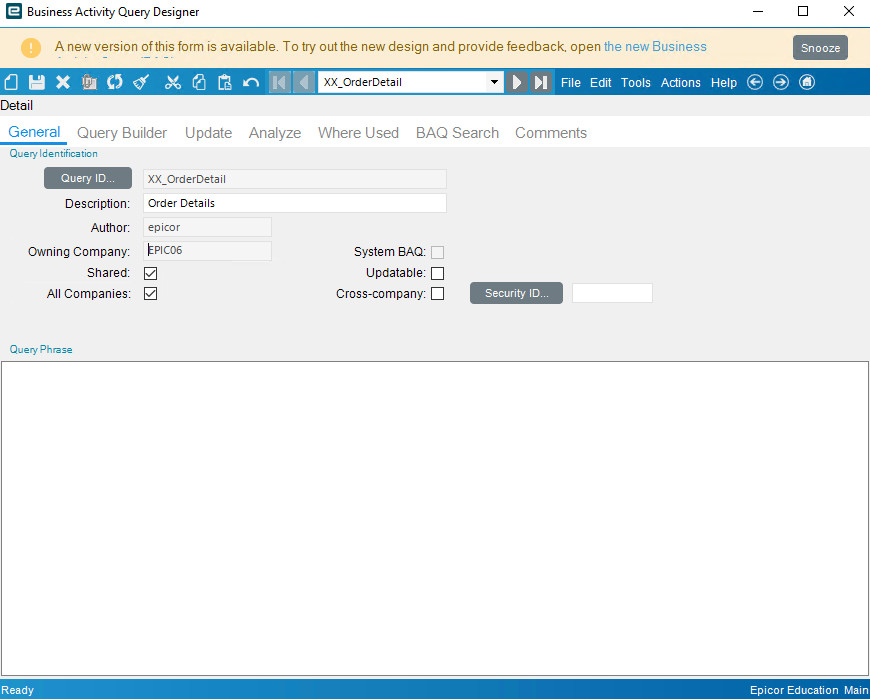Check the Cross-company checkbox
The width and height of the screenshot is (870, 699).
coord(437,294)
